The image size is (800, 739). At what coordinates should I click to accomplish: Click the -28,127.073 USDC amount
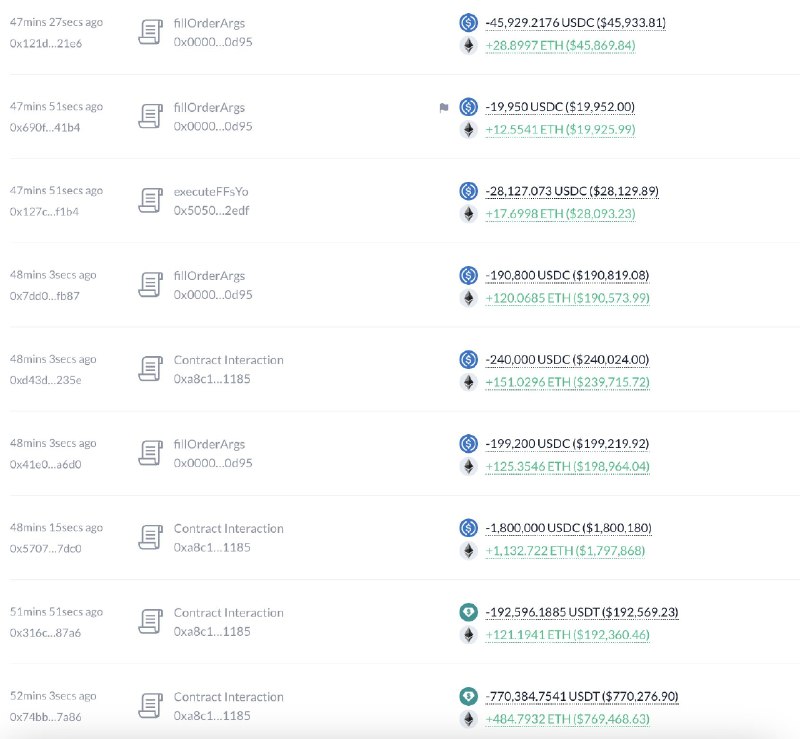pyautogui.click(x=572, y=191)
